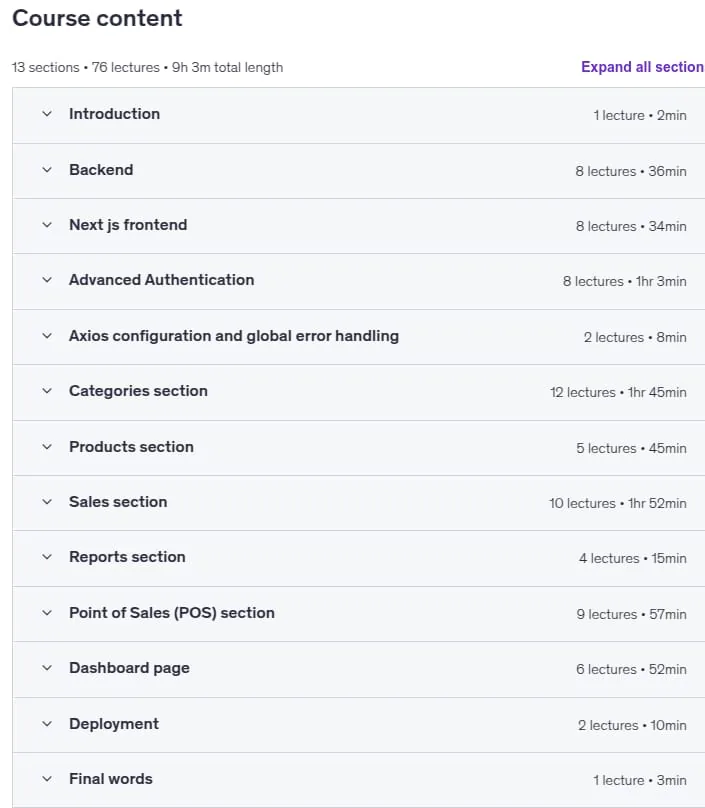
Task: Click the Advanced Authentication heading
Action: [162, 280]
